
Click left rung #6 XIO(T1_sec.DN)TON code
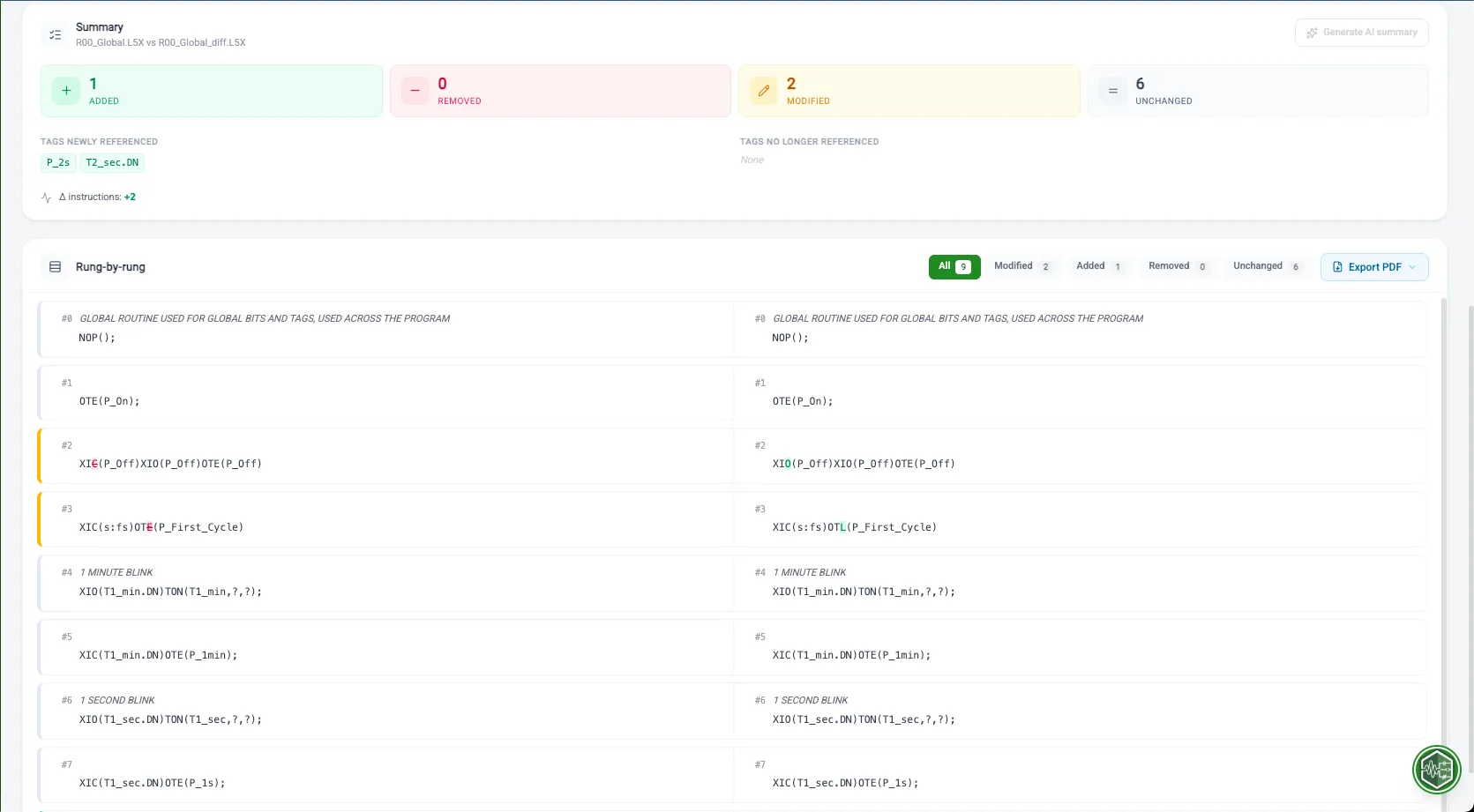170,719
